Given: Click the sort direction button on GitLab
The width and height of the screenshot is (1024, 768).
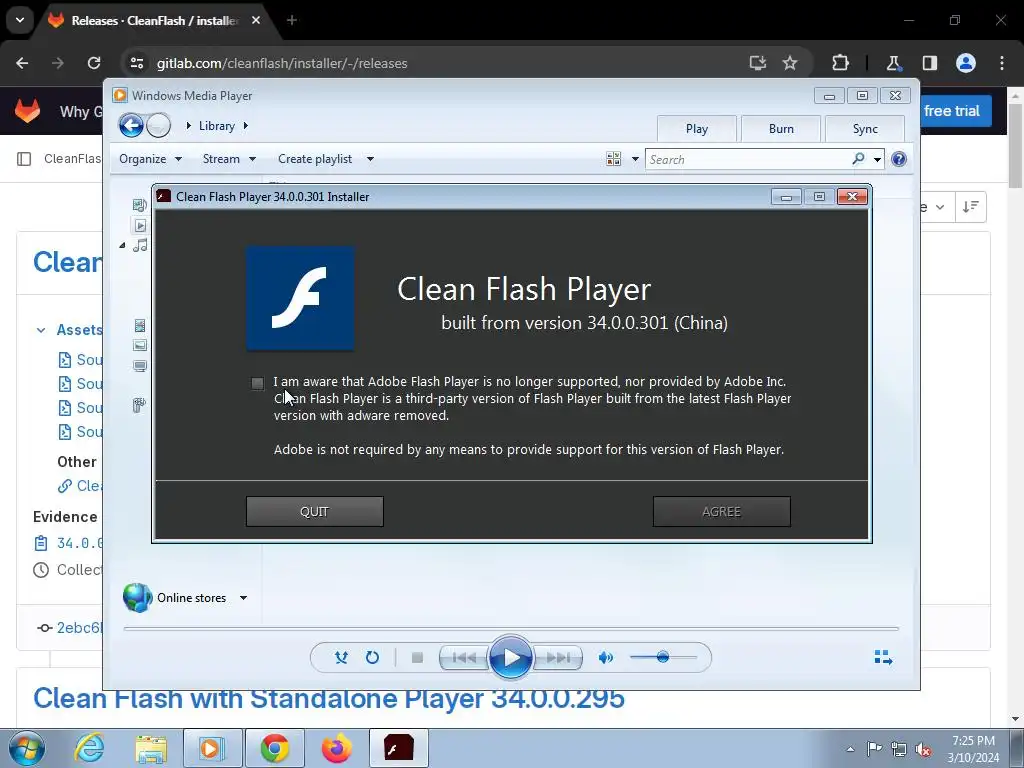Looking at the screenshot, I should 970,207.
